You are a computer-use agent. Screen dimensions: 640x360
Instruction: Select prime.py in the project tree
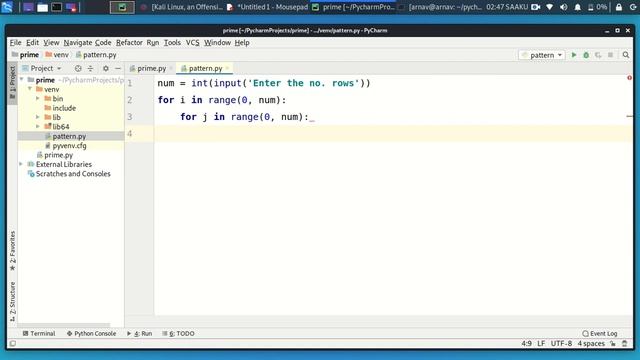tap(58, 155)
